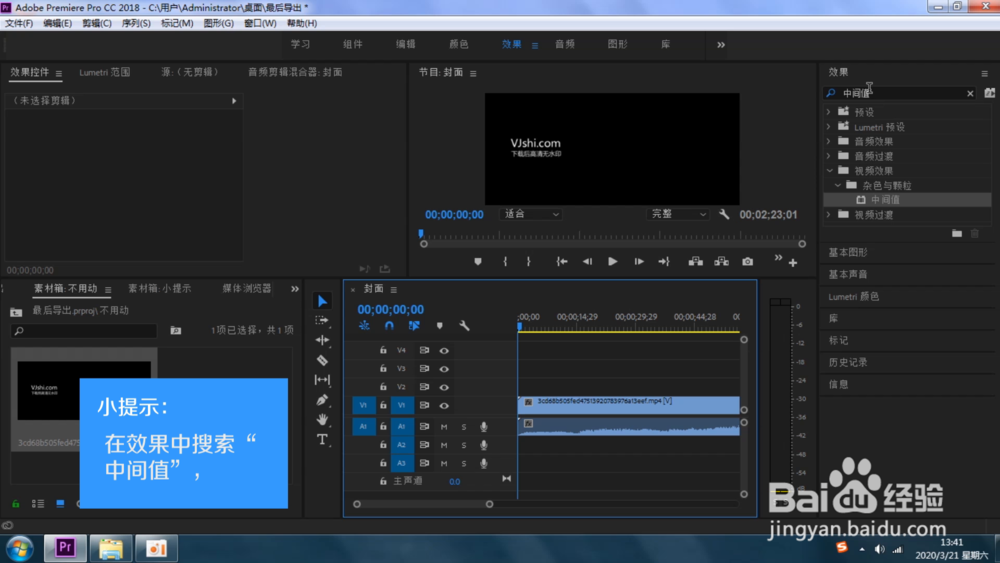Collapse the 杂色与颗粒 folder
The width and height of the screenshot is (1000, 563).
(838, 185)
